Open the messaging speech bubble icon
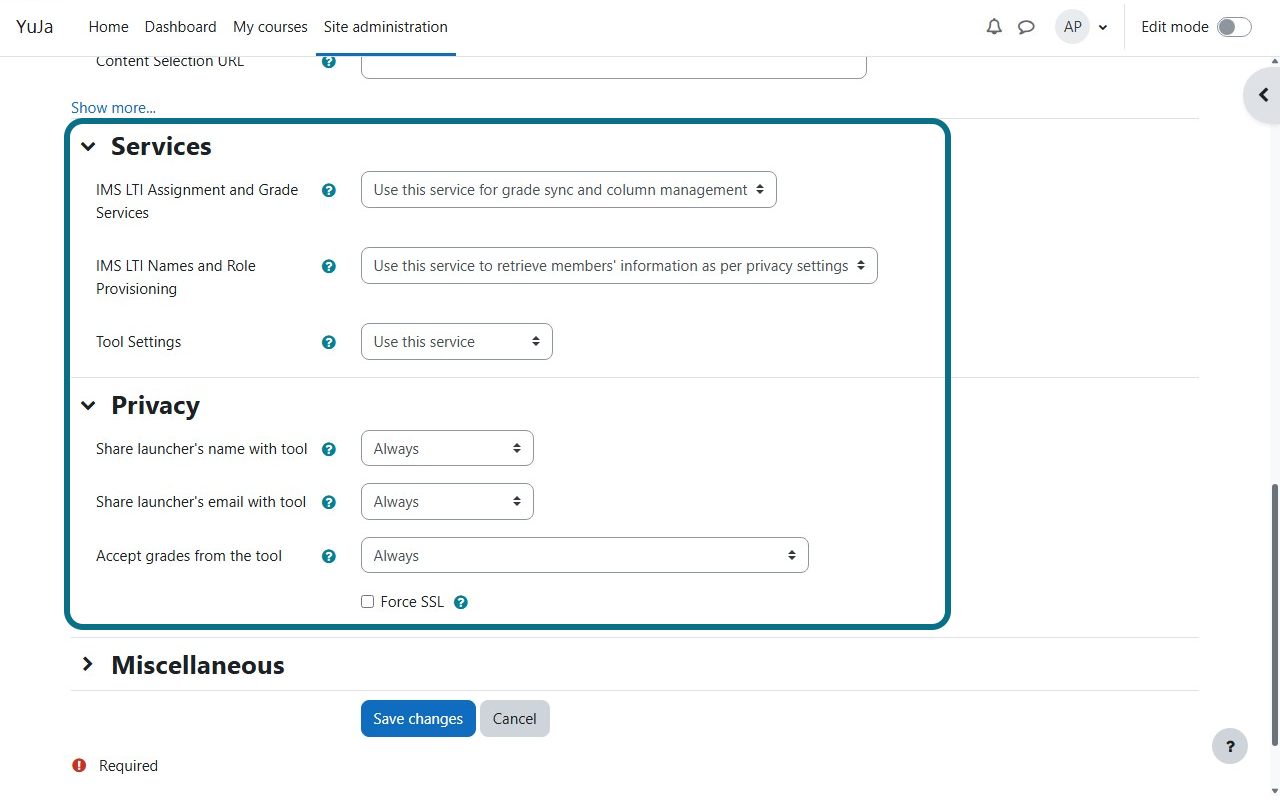1280x800 pixels. point(1026,27)
